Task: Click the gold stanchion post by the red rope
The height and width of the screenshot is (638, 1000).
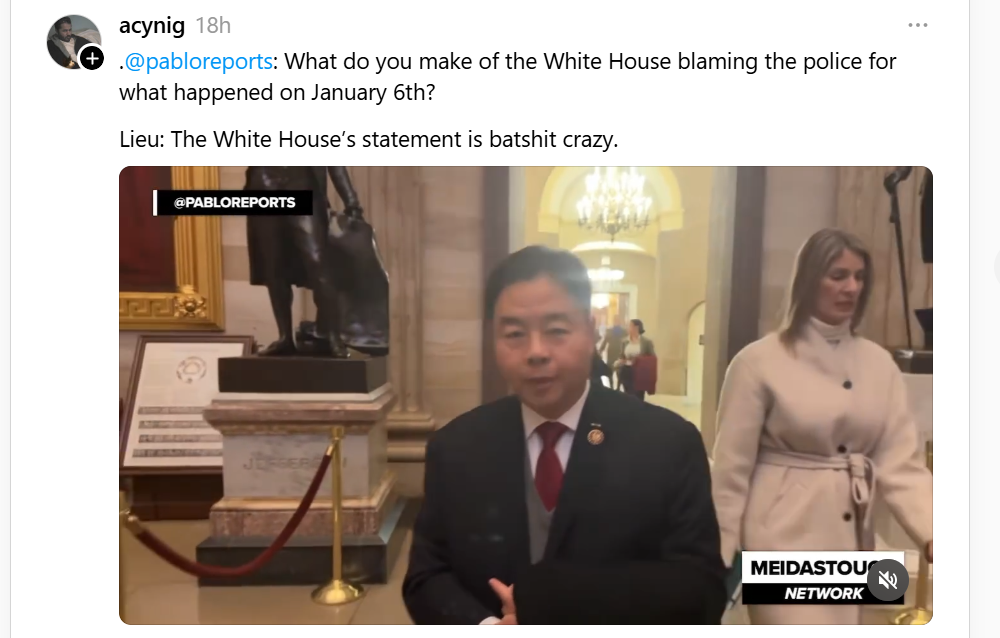Action: (x=337, y=517)
